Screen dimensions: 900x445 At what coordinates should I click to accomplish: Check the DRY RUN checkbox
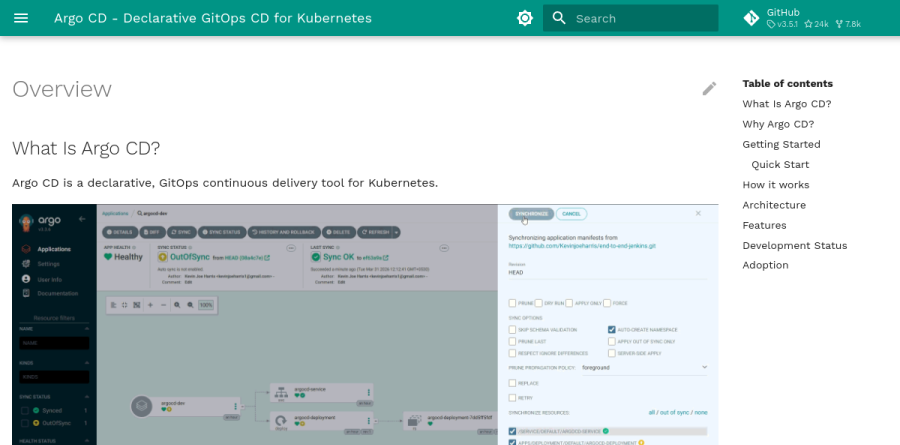pos(538,303)
